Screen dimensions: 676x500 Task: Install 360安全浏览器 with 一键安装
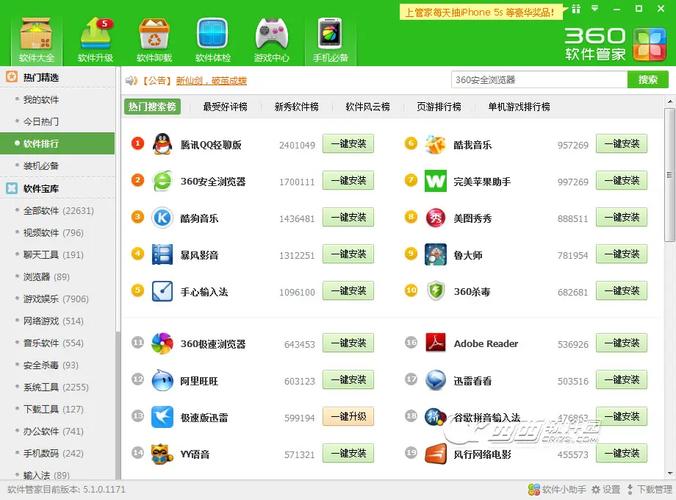[347, 181]
